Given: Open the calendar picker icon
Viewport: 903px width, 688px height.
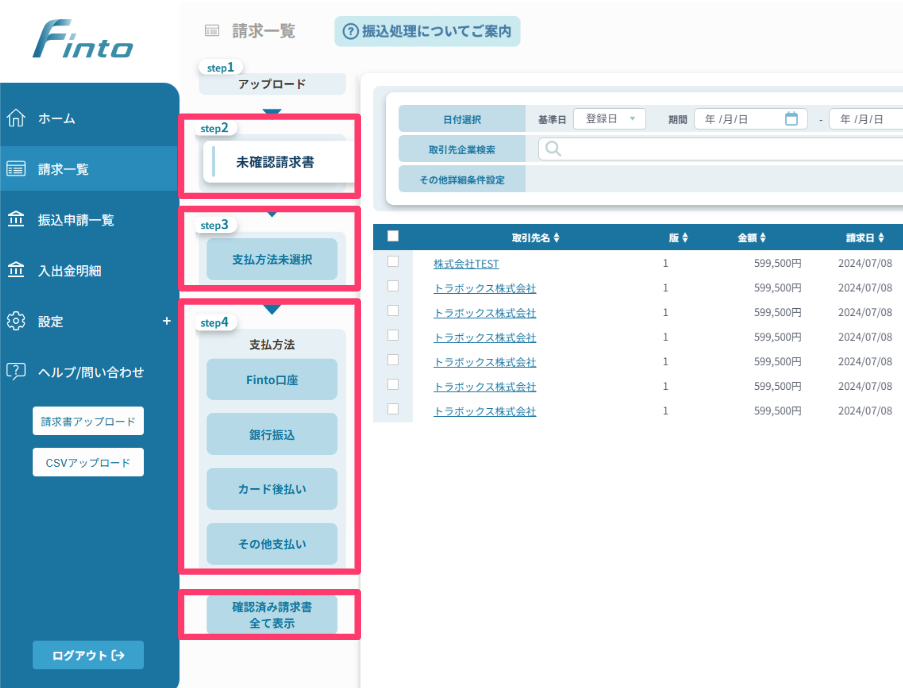Looking at the screenshot, I should point(791,119).
